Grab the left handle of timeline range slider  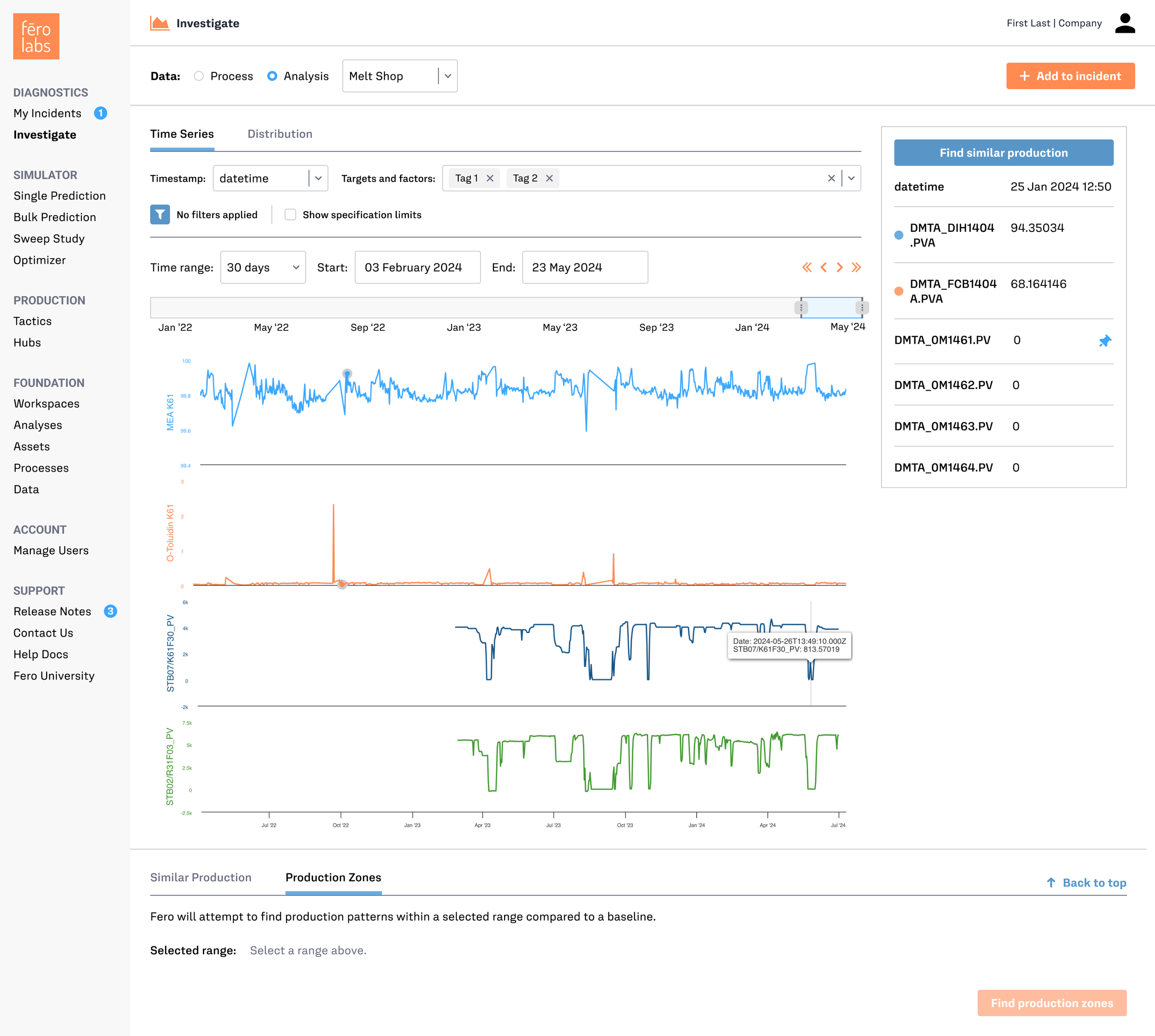[801, 308]
